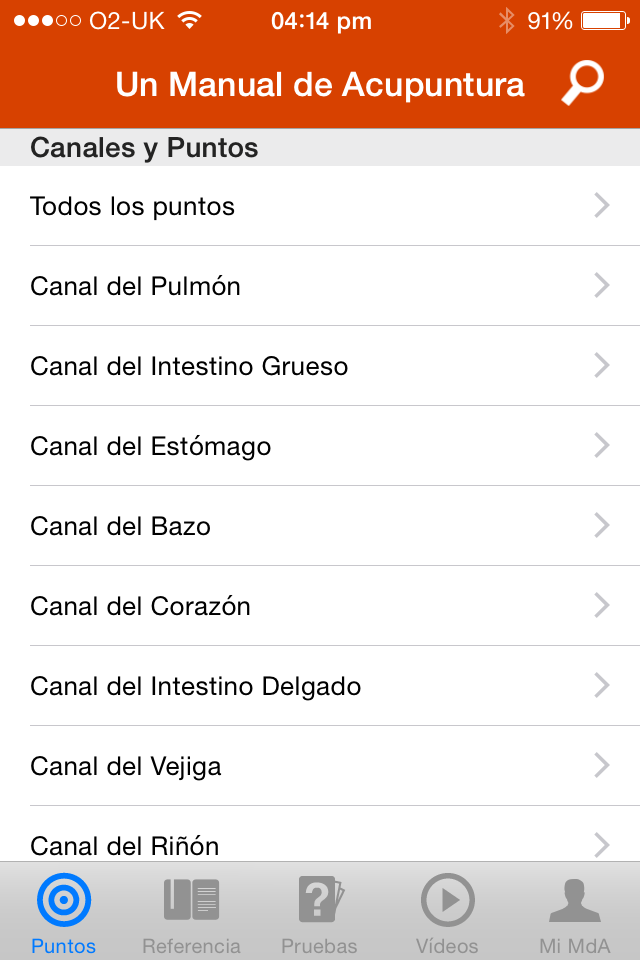Open the search magnifier icon
The width and height of the screenshot is (640, 960).
coord(582,83)
